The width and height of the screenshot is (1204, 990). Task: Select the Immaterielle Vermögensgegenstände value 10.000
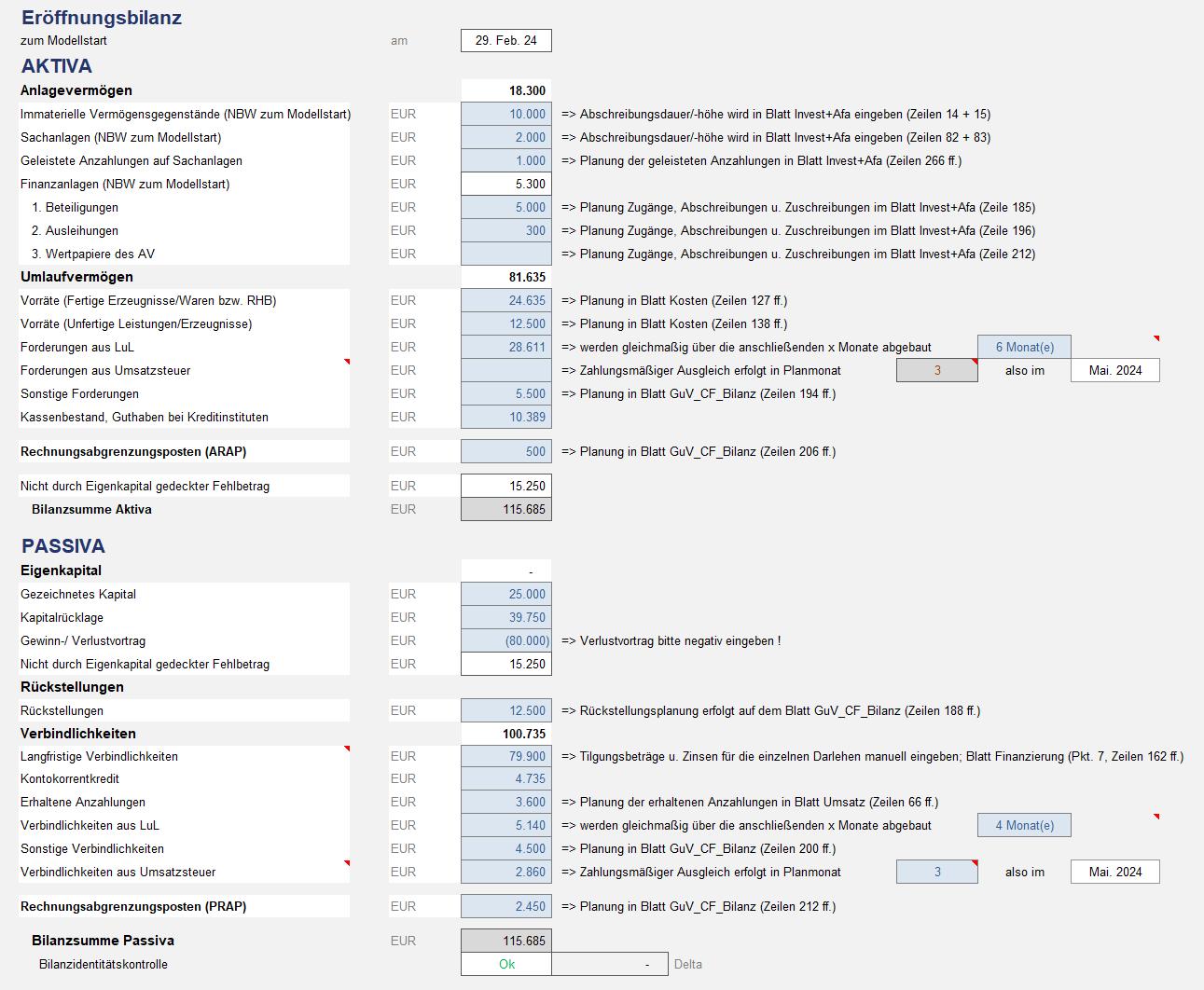(506, 114)
